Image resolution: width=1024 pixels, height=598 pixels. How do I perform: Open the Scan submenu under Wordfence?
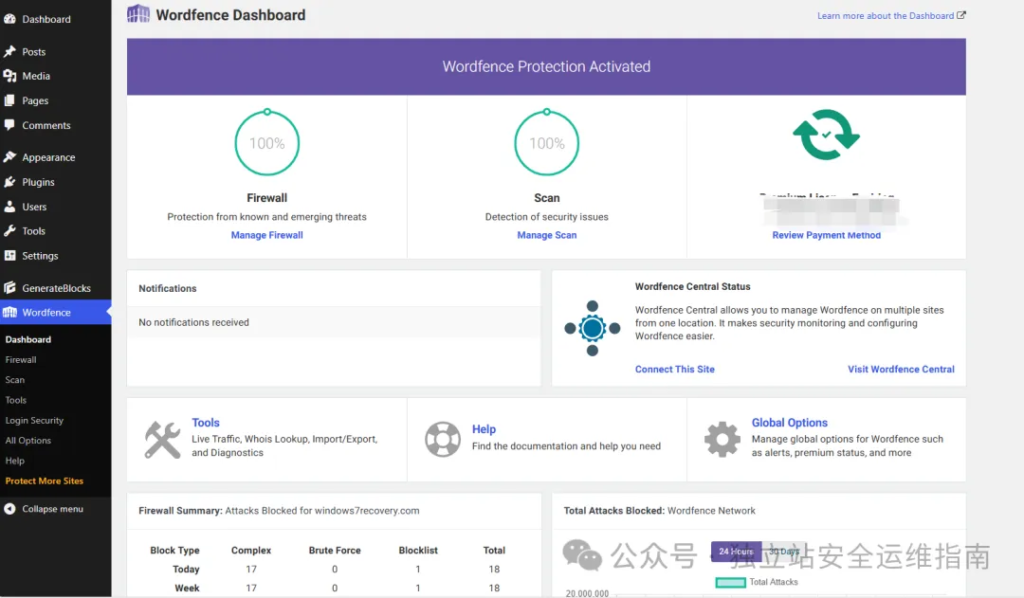pyautogui.click(x=15, y=380)
